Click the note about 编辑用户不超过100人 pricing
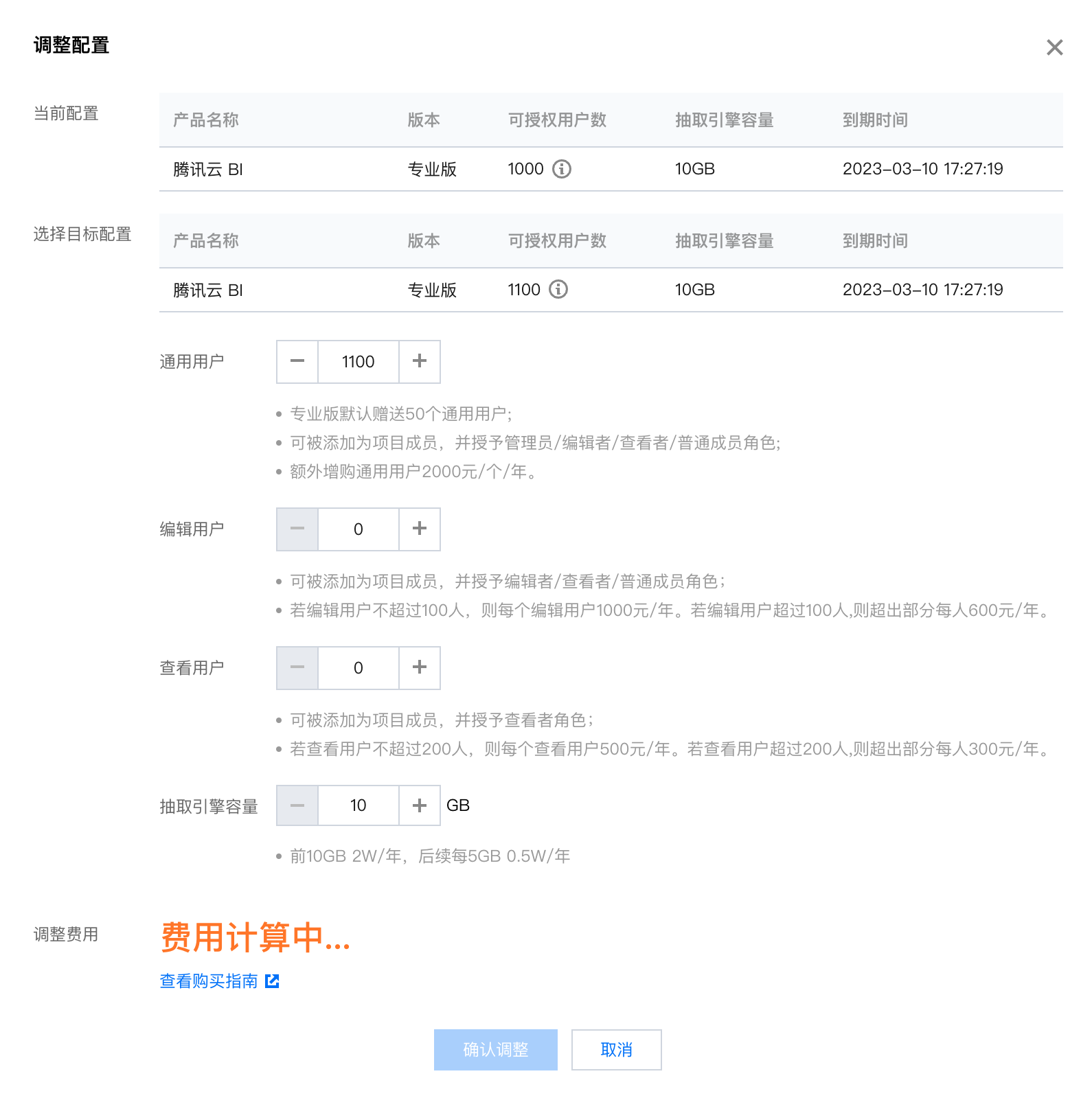Screen dimensions: 1092x1100 coord(670,610)
